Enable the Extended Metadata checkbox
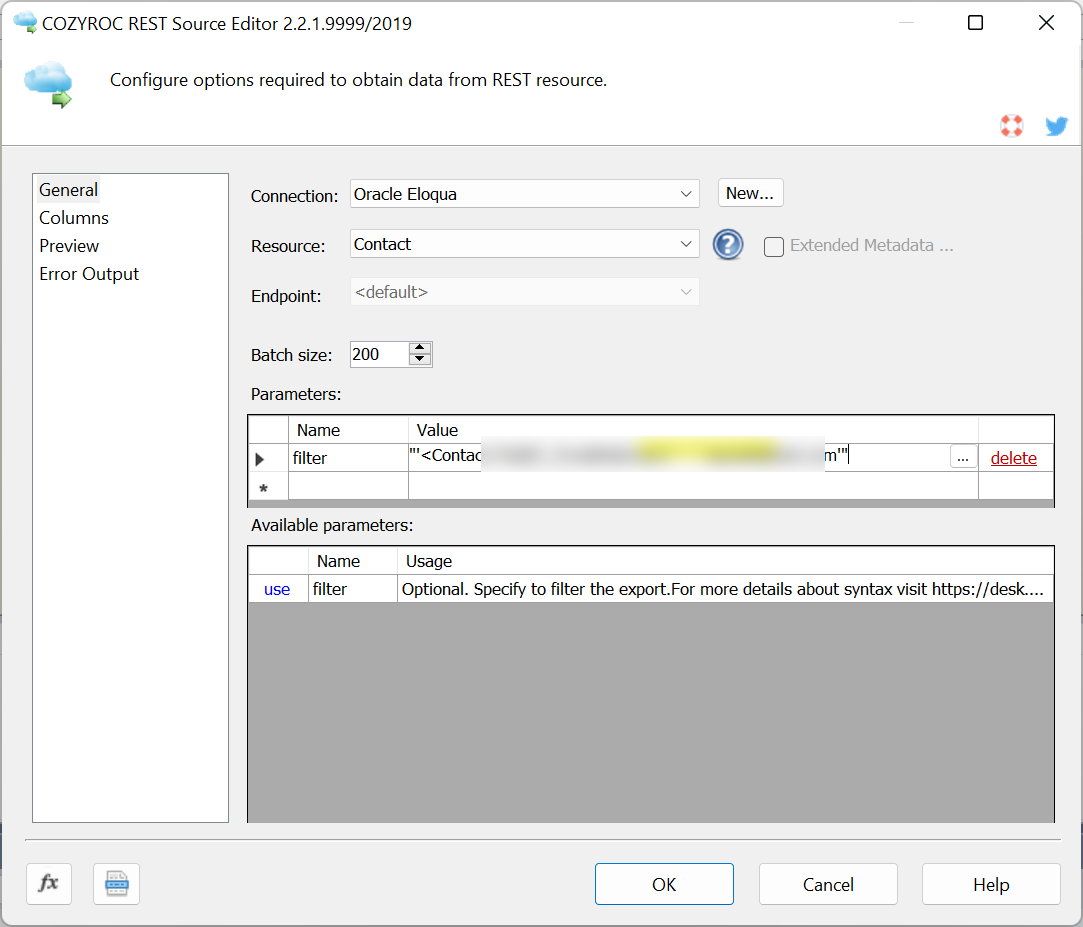The width and height of the screenshot is (1083, 927). (x=774, y=247)
